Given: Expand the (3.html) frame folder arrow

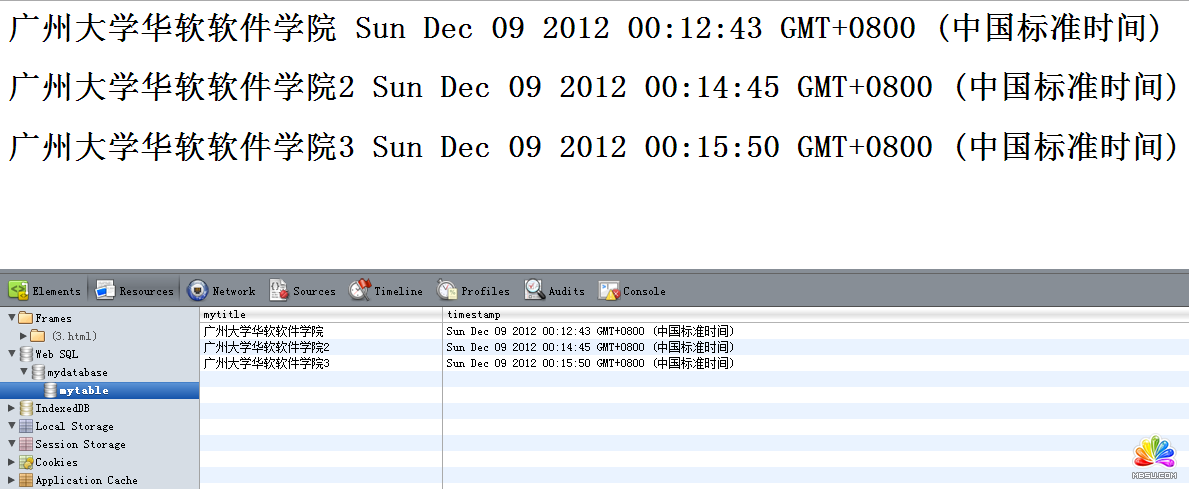Looking at the screenshot, I should [23, 336].
